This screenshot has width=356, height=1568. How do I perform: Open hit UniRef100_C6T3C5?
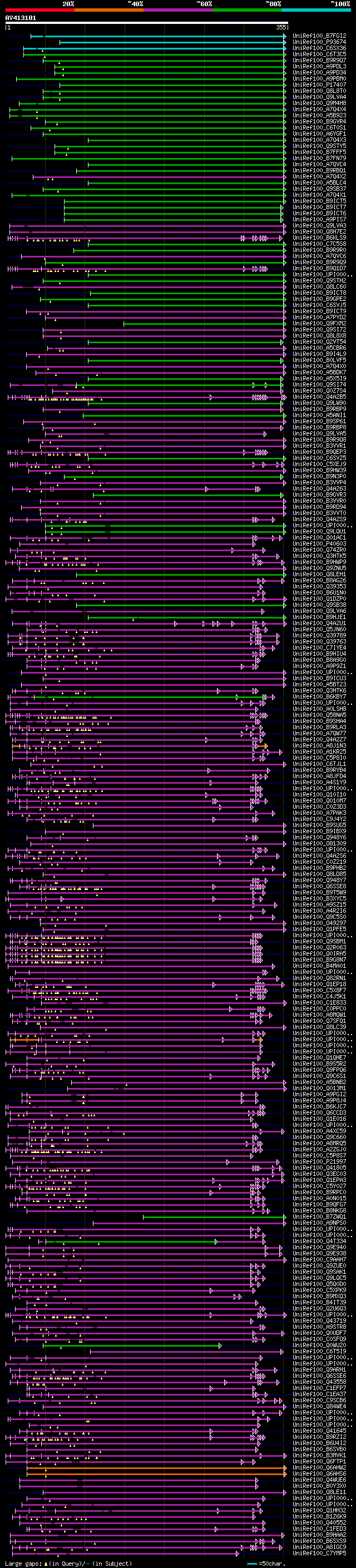pyautogui.click(x=319, y=54)
